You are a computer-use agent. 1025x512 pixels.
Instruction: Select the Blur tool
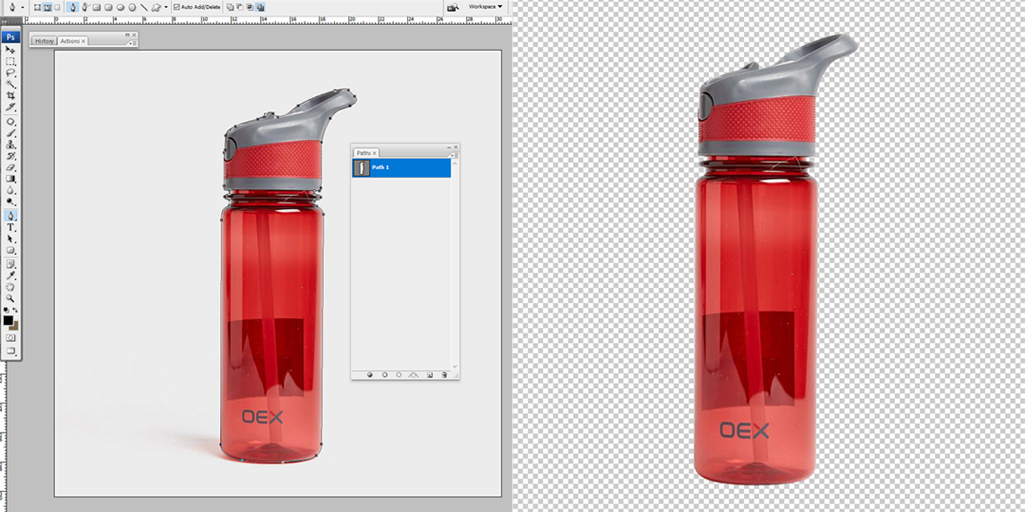tap(10, 190)
